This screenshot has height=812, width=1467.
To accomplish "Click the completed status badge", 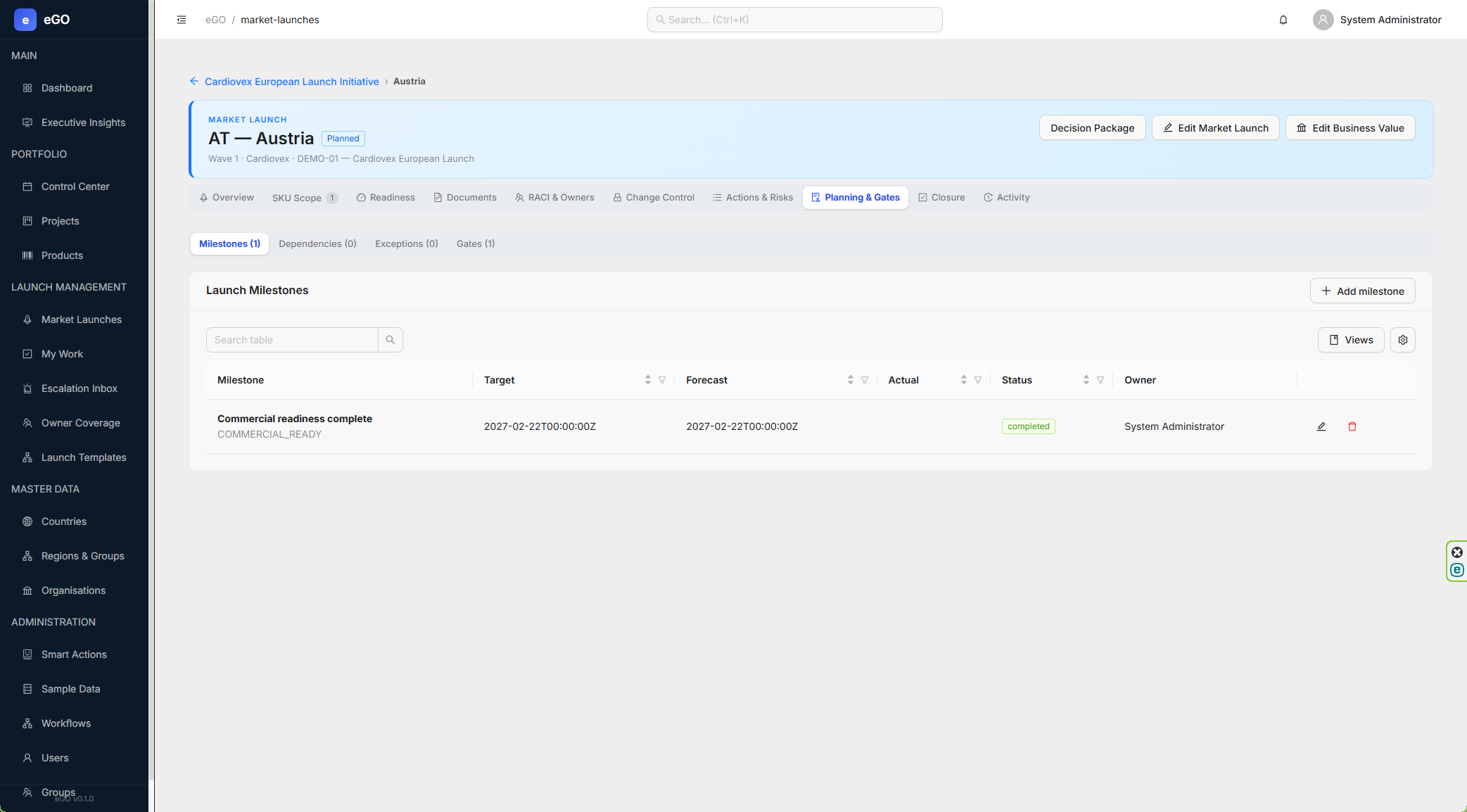I will point(1029,426).
